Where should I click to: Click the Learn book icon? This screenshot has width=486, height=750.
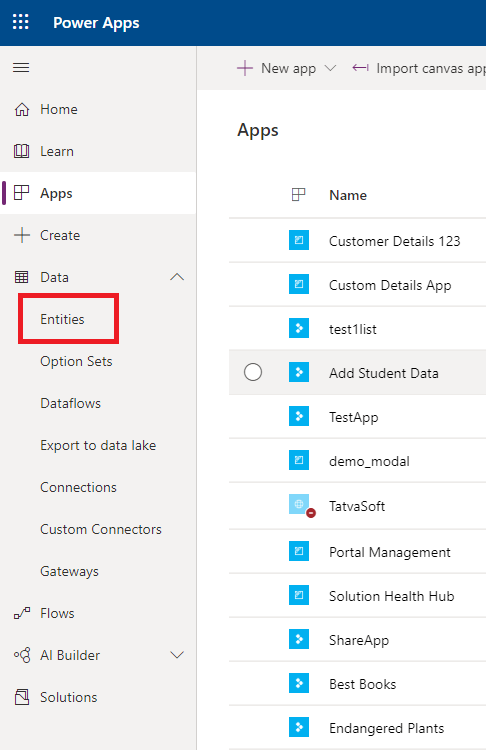coord(22,151)
